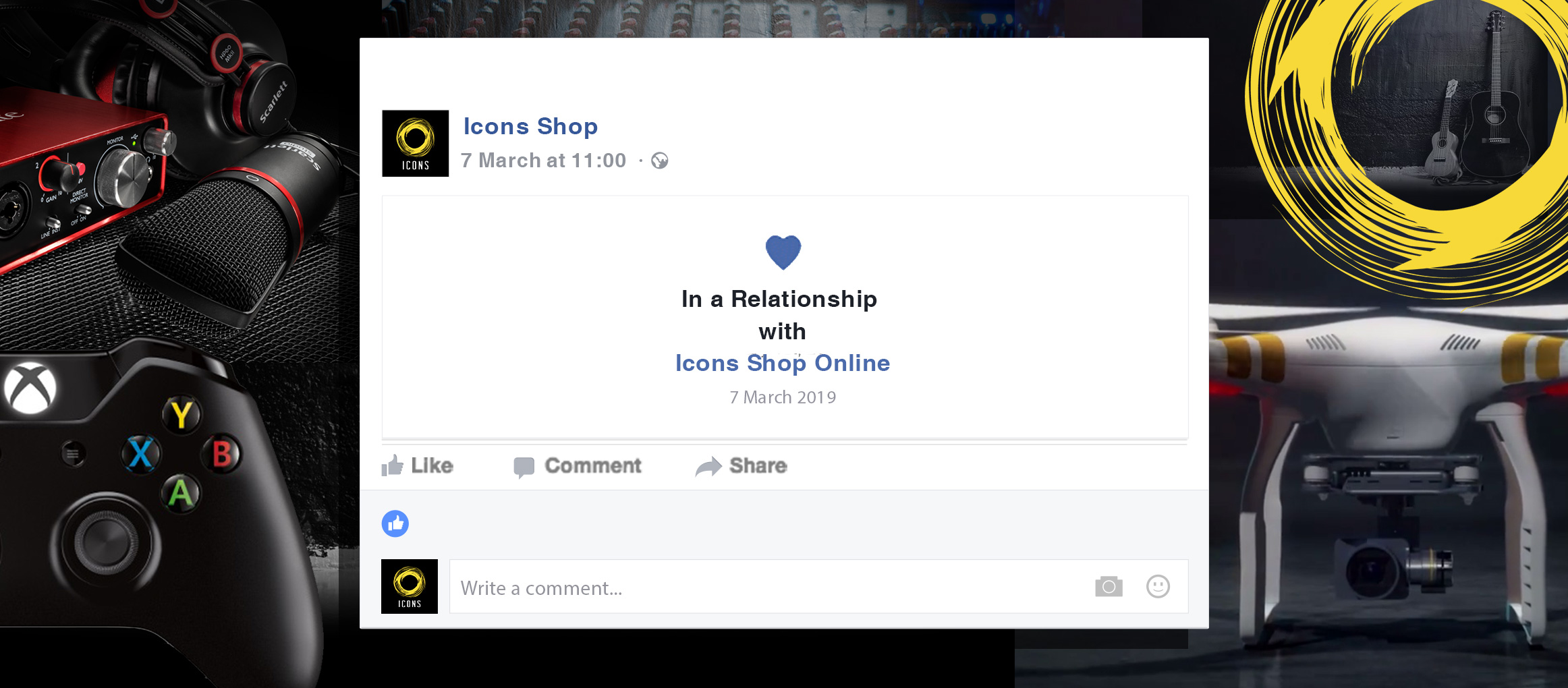Click the In a Relationship heading
The image size is (1568, 688).
(x=779, y=299)
